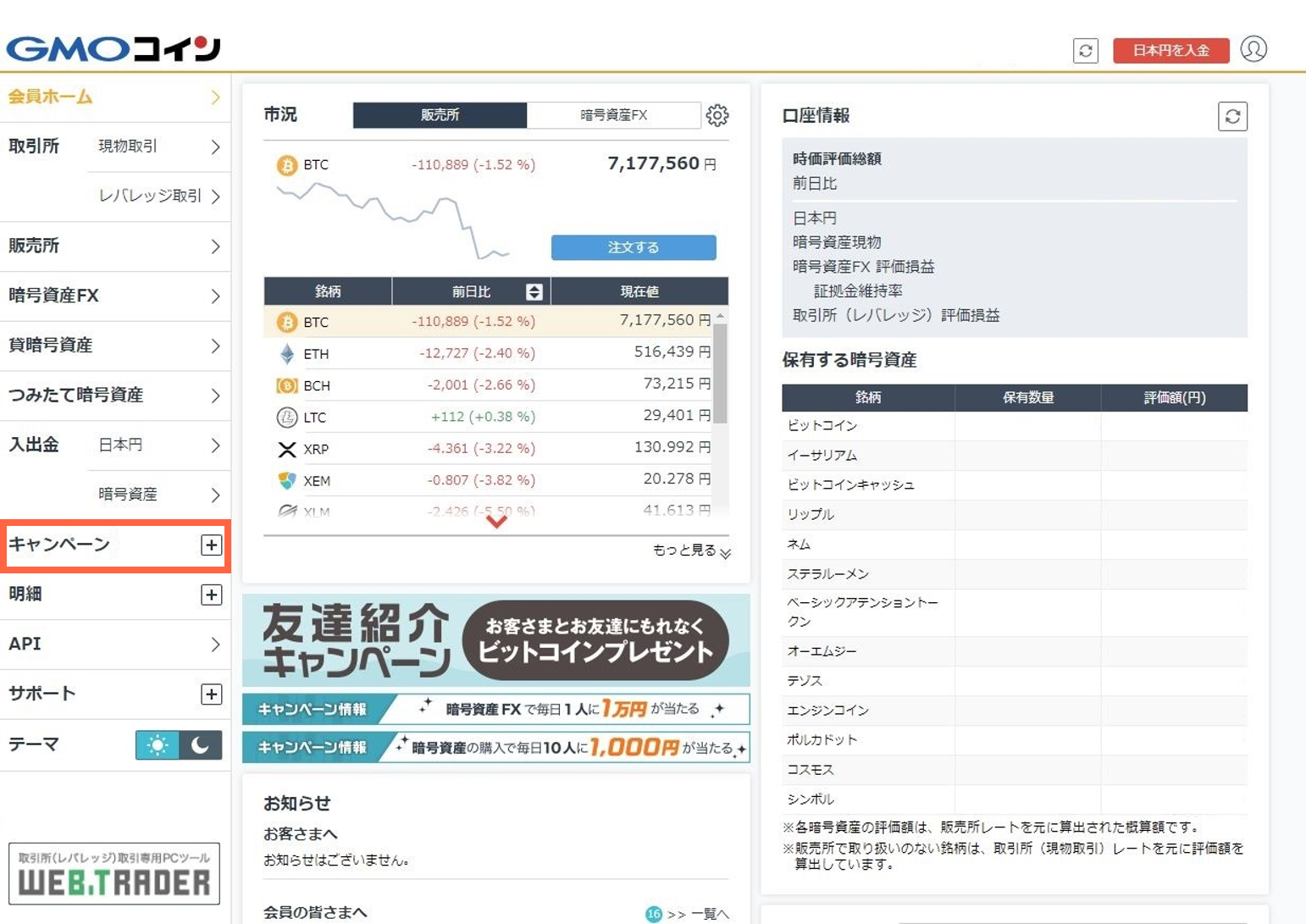Open API sidebar item
This screenshot has width=1306, height=924.
[115, 645]
